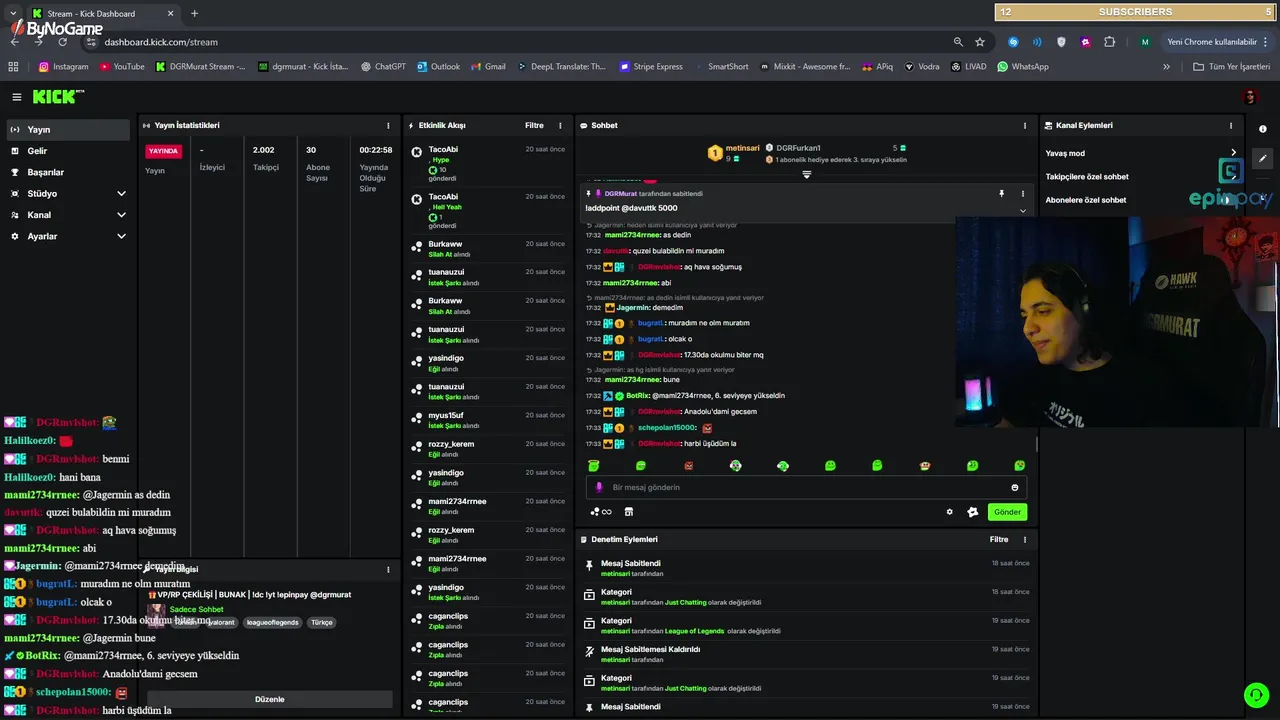Open Outlook bookmark
Image resolution: width=1280 pixels, height=720 pixels.
point(438,67)
